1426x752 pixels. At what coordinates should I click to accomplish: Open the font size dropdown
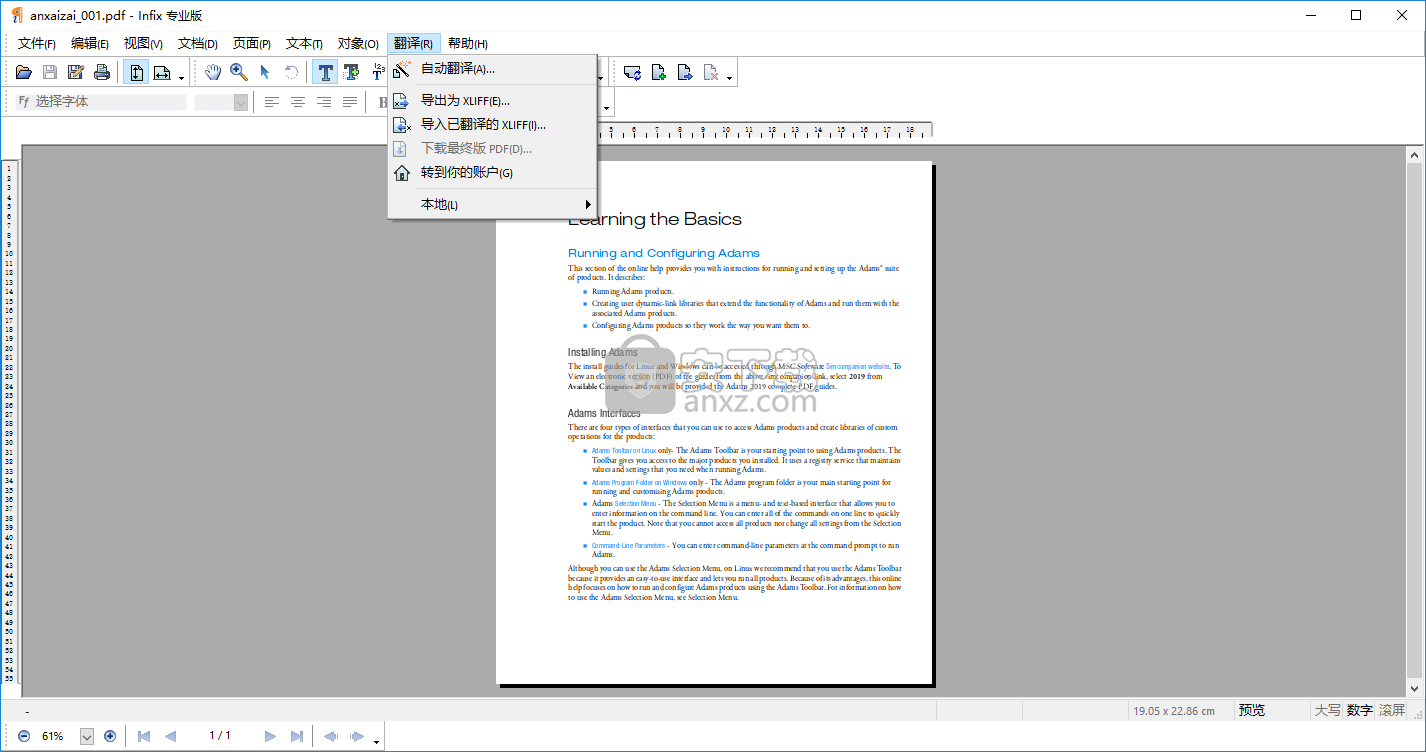coord(240,102)
